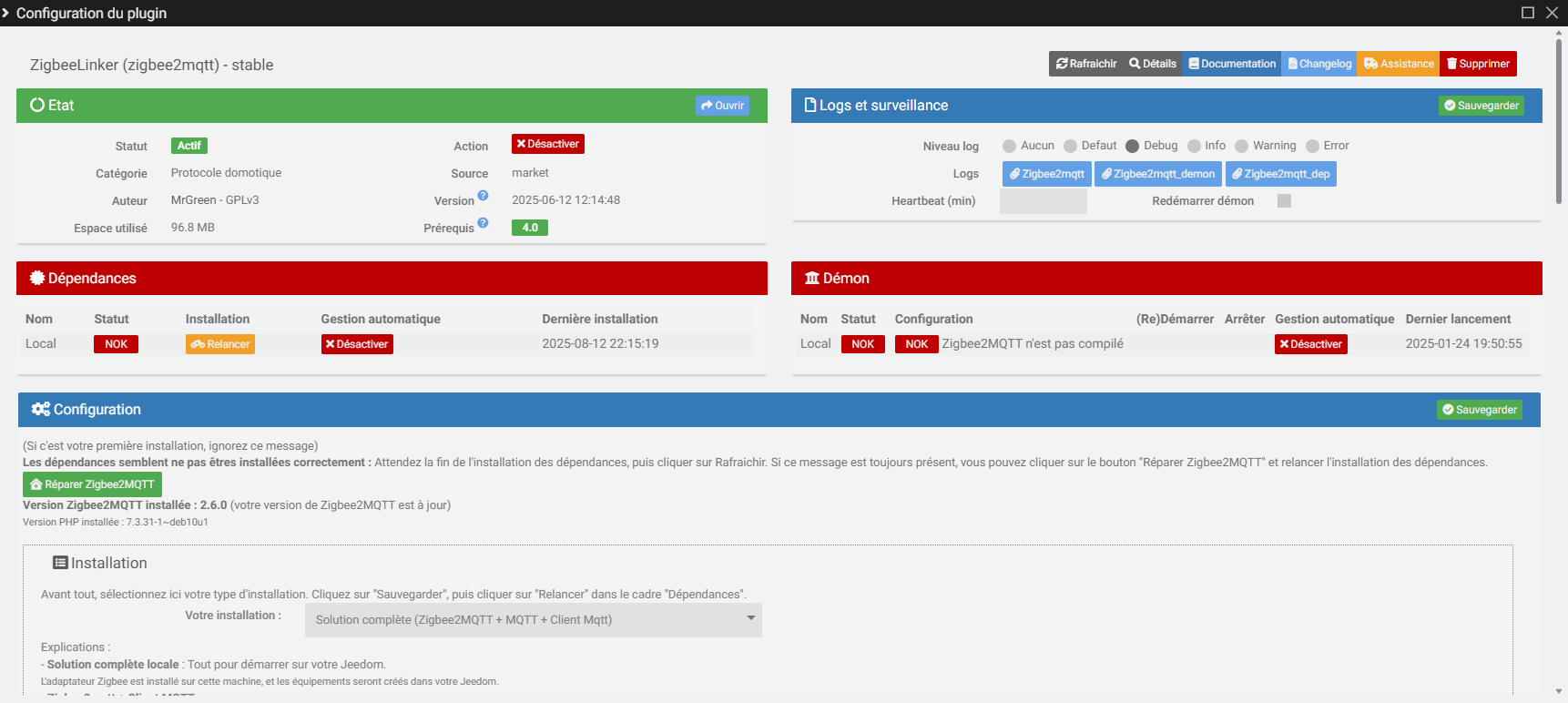Click the Réparer Zigbee2MQTT button
This screenshot has height=703, width=1568.
coord(92,484)
